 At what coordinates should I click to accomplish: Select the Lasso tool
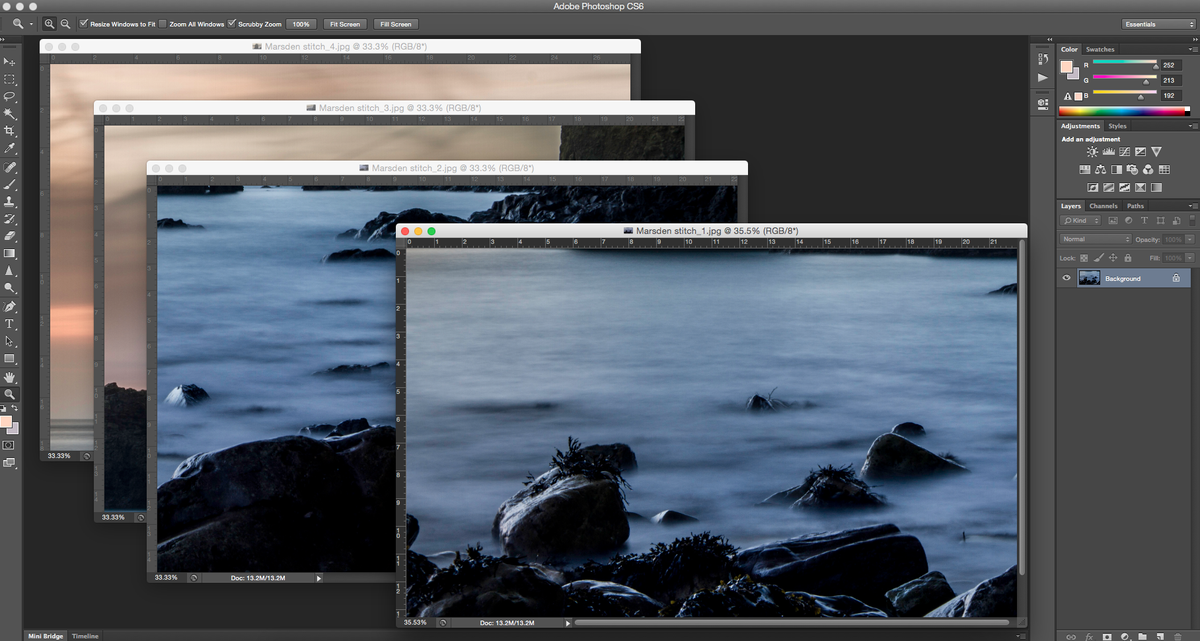[10, 96]
